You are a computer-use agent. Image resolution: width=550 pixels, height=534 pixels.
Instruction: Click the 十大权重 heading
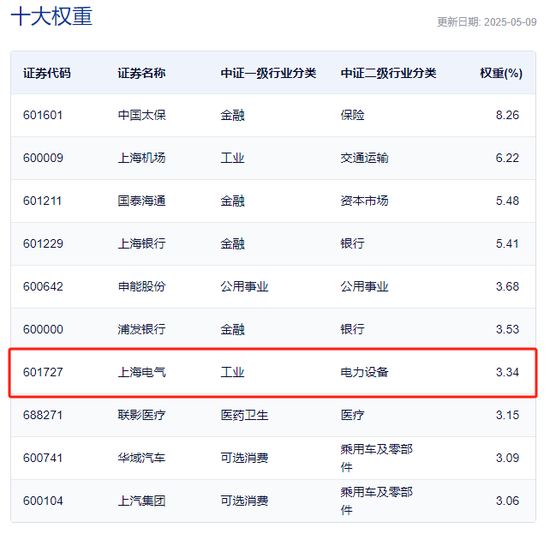pos(52,16)
